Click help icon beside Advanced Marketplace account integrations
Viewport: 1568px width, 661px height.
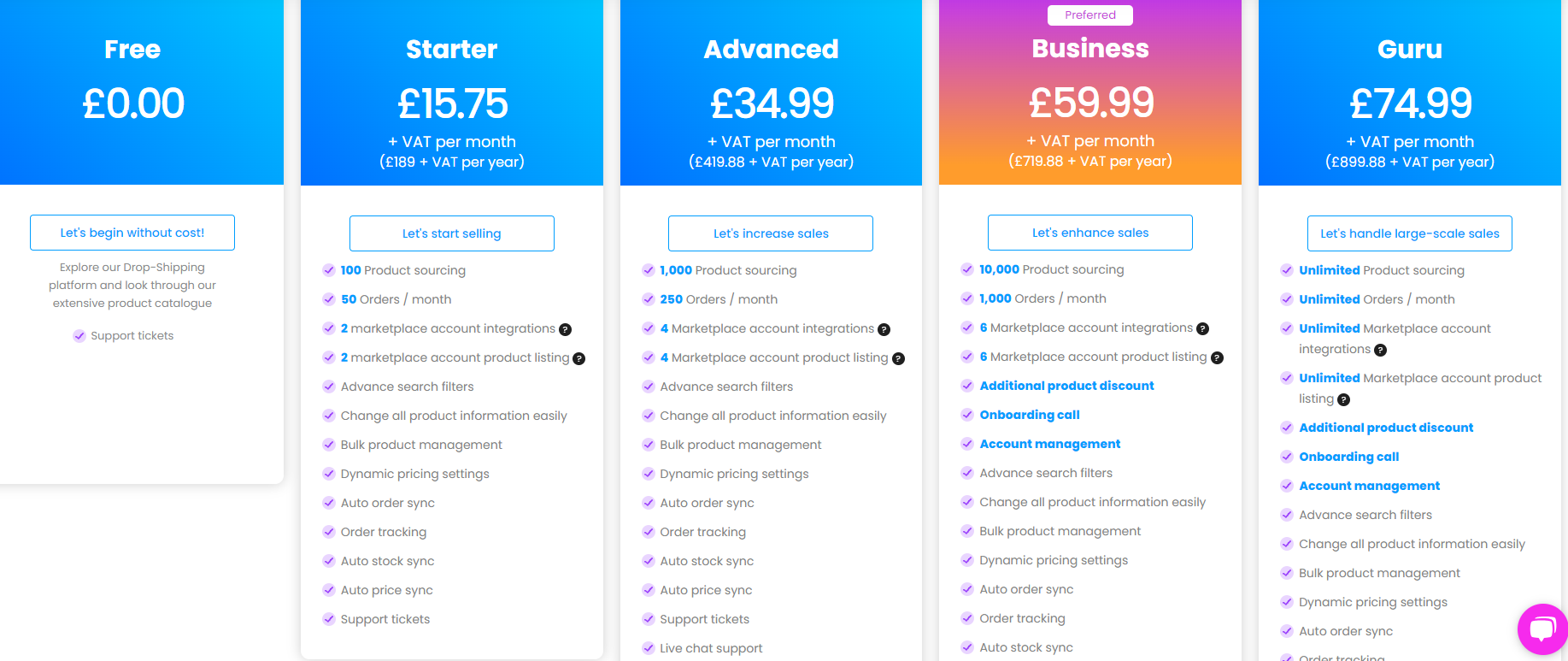pyautogui.click(x=884, y=329)
